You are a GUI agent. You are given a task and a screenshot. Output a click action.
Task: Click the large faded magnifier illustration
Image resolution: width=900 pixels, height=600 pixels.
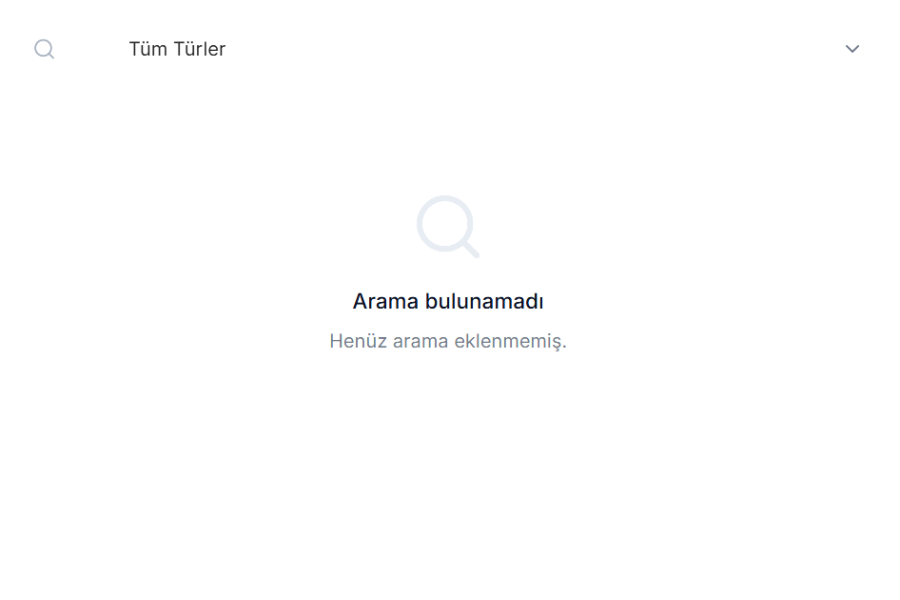tap(448, 227)
